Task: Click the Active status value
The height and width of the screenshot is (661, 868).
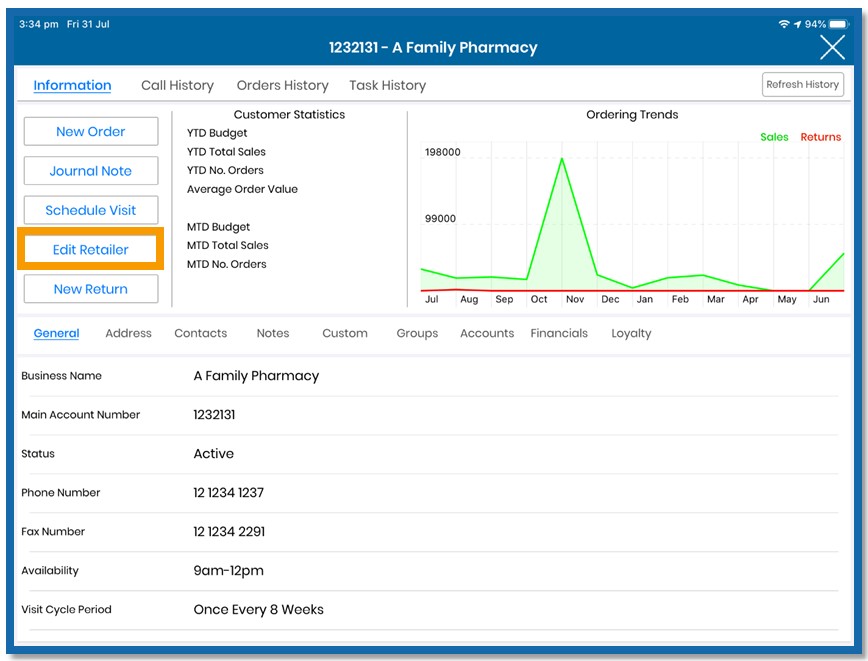Action: click(214, 453)
